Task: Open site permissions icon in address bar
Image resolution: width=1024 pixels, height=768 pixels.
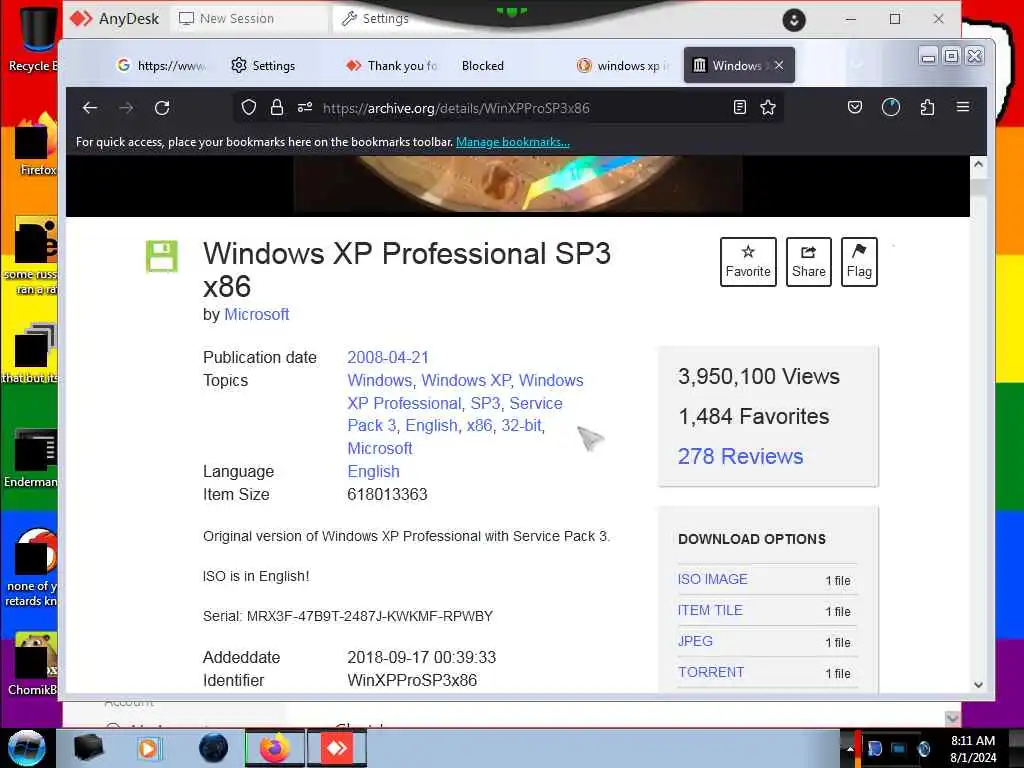Action: (305, 108)
